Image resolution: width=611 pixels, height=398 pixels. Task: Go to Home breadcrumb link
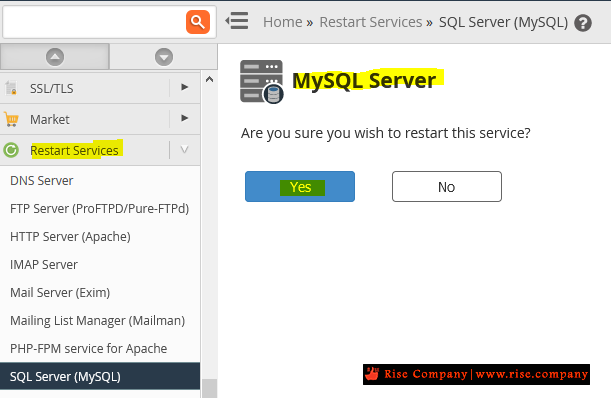point(283,22)
